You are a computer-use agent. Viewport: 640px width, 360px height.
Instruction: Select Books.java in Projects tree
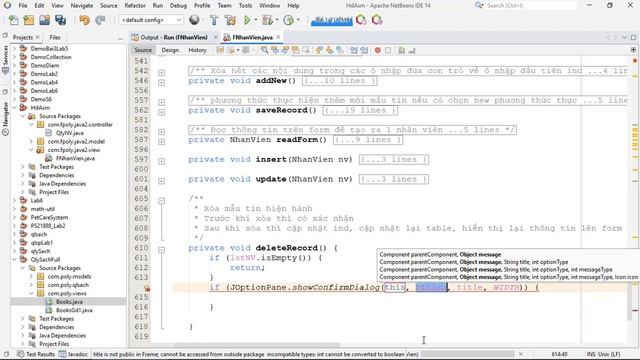coord(69,302)
